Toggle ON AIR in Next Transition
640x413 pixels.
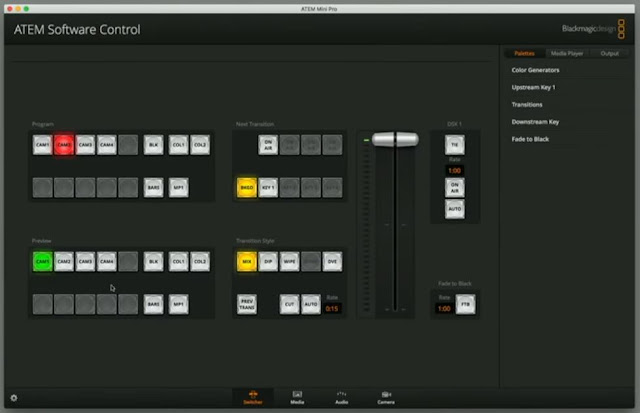click(x=268, y=145)
